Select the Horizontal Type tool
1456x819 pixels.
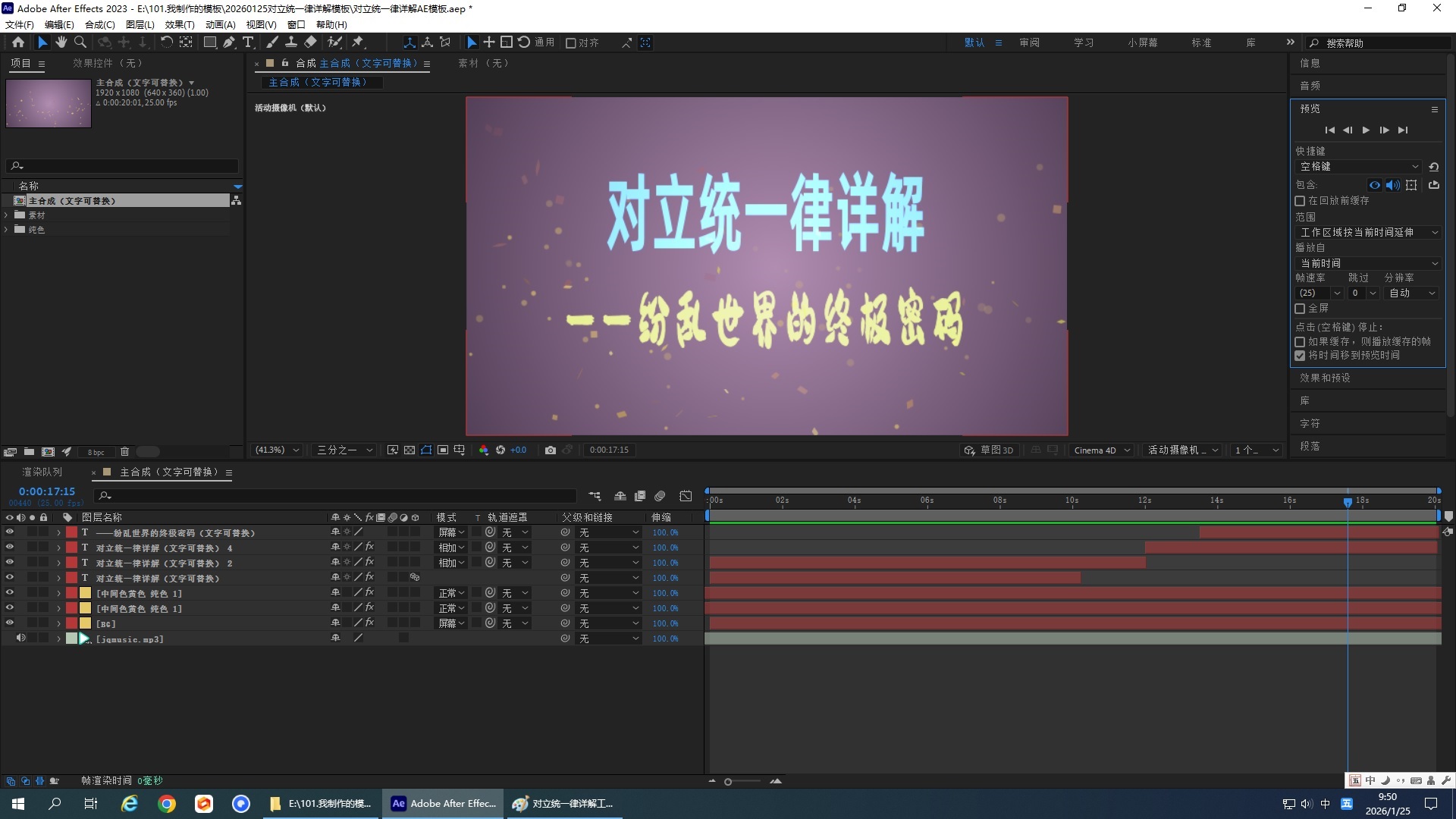click(248, 42)
